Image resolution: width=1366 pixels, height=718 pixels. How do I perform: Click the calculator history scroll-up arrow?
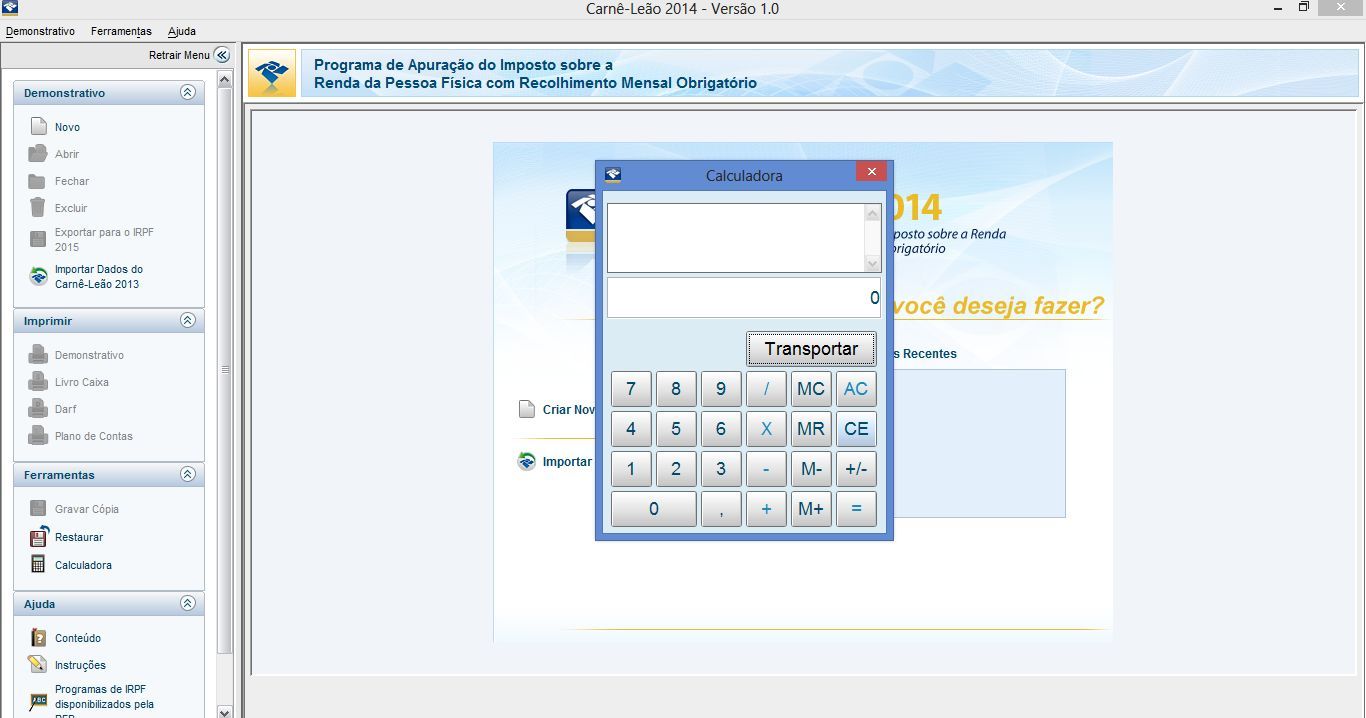tap(872, 213)
